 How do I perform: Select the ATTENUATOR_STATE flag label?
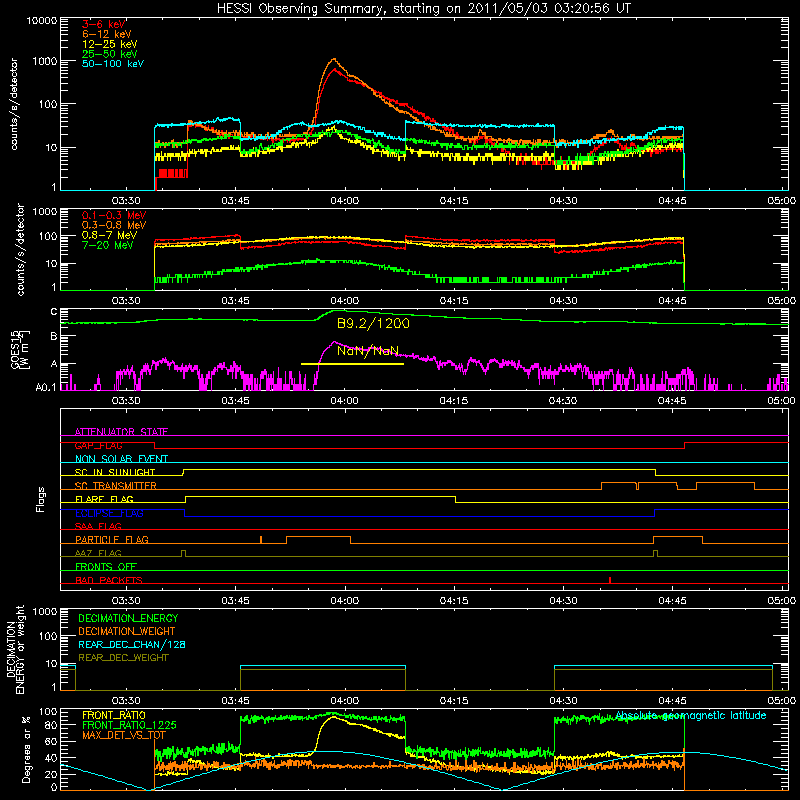[121, 432]
